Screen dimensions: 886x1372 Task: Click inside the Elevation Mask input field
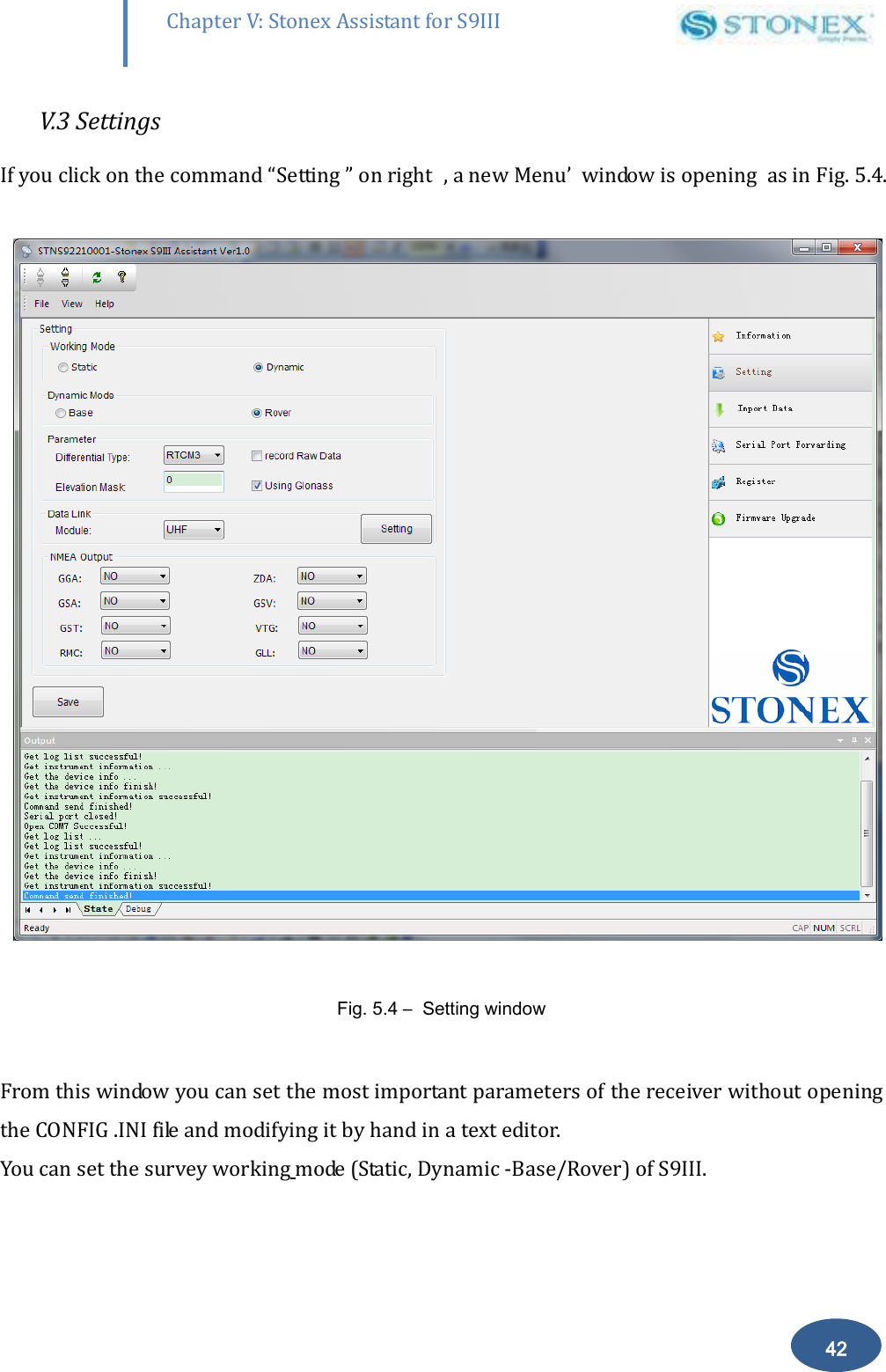(x=193, y=482)
